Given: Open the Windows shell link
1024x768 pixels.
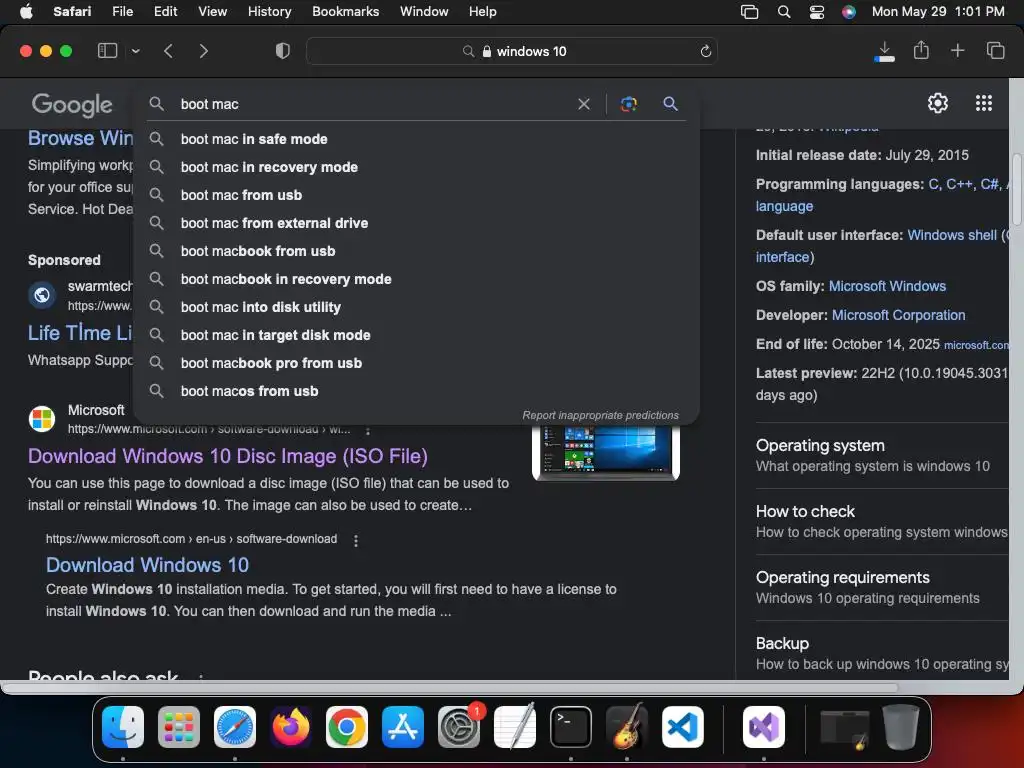Looking at the screenshot, I should tap(952, 235).
